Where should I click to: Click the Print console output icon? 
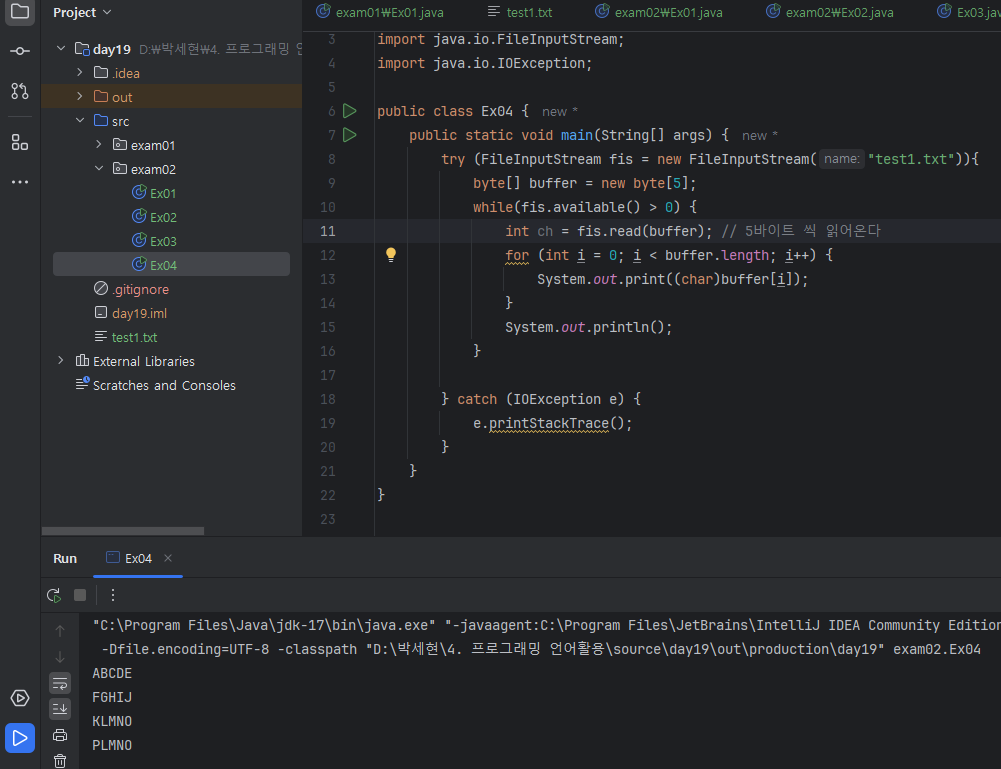coord(60,735)
